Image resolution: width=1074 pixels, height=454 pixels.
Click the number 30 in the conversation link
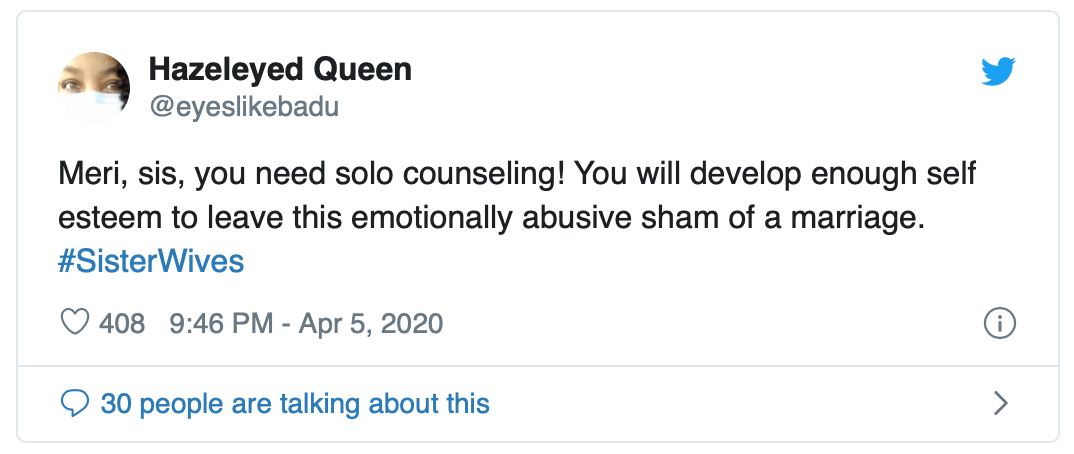(x=116, y=404)
